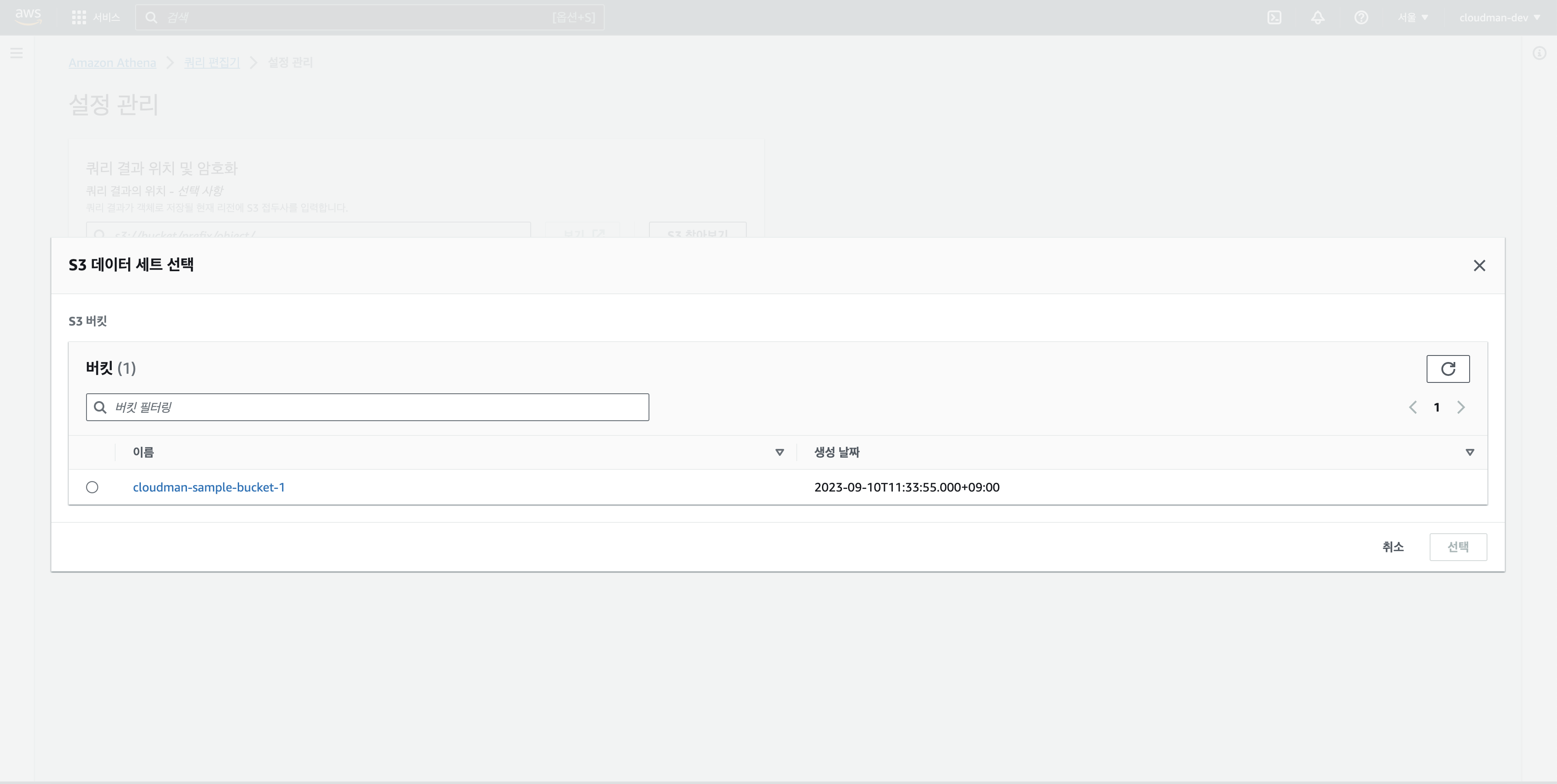Click the 취소 cancel button
1557x784 pixels.
point(1393,547)
